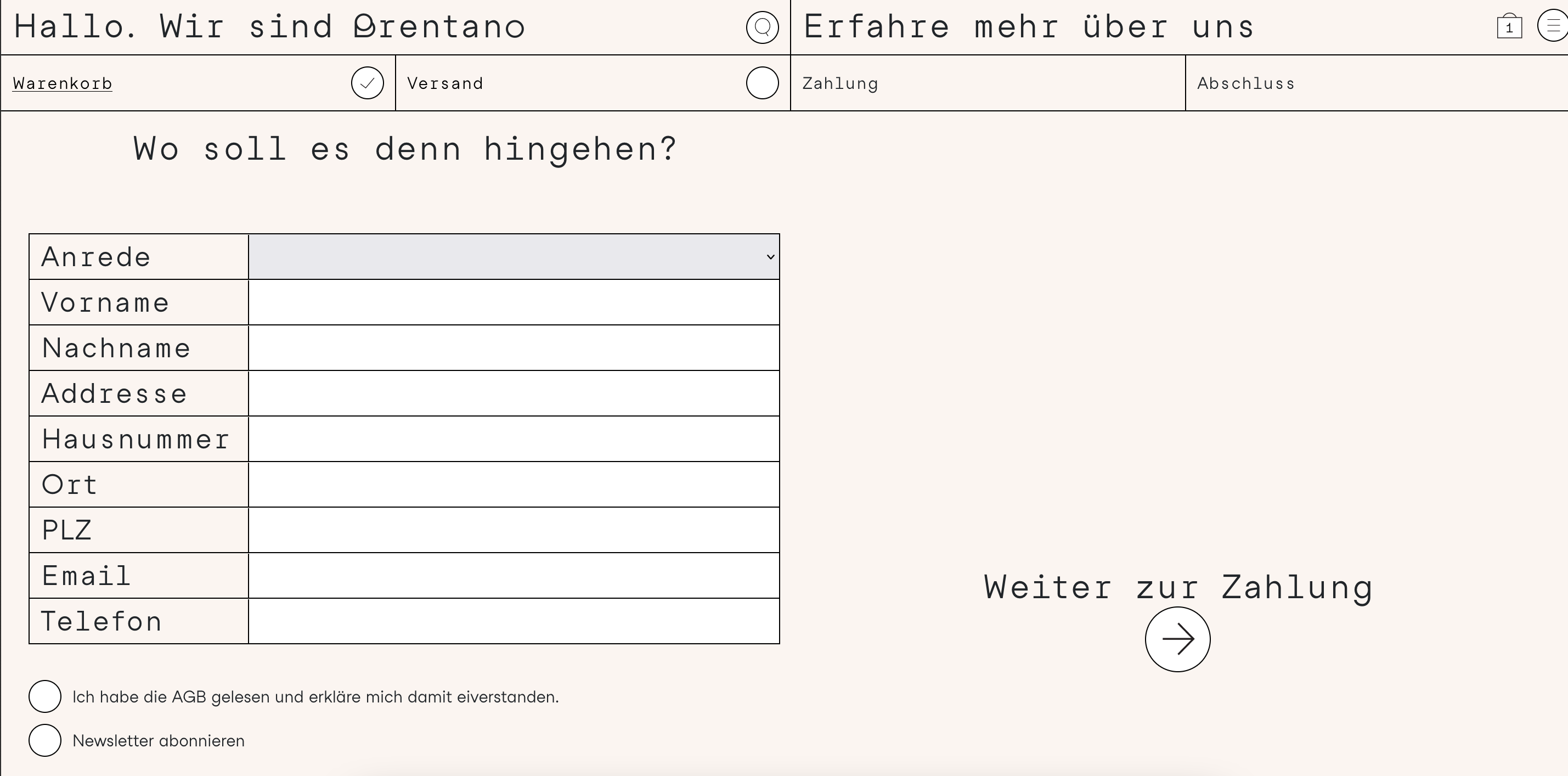Open the shopping cart bag icon
1568x776 pixels.
point(1509,27)
